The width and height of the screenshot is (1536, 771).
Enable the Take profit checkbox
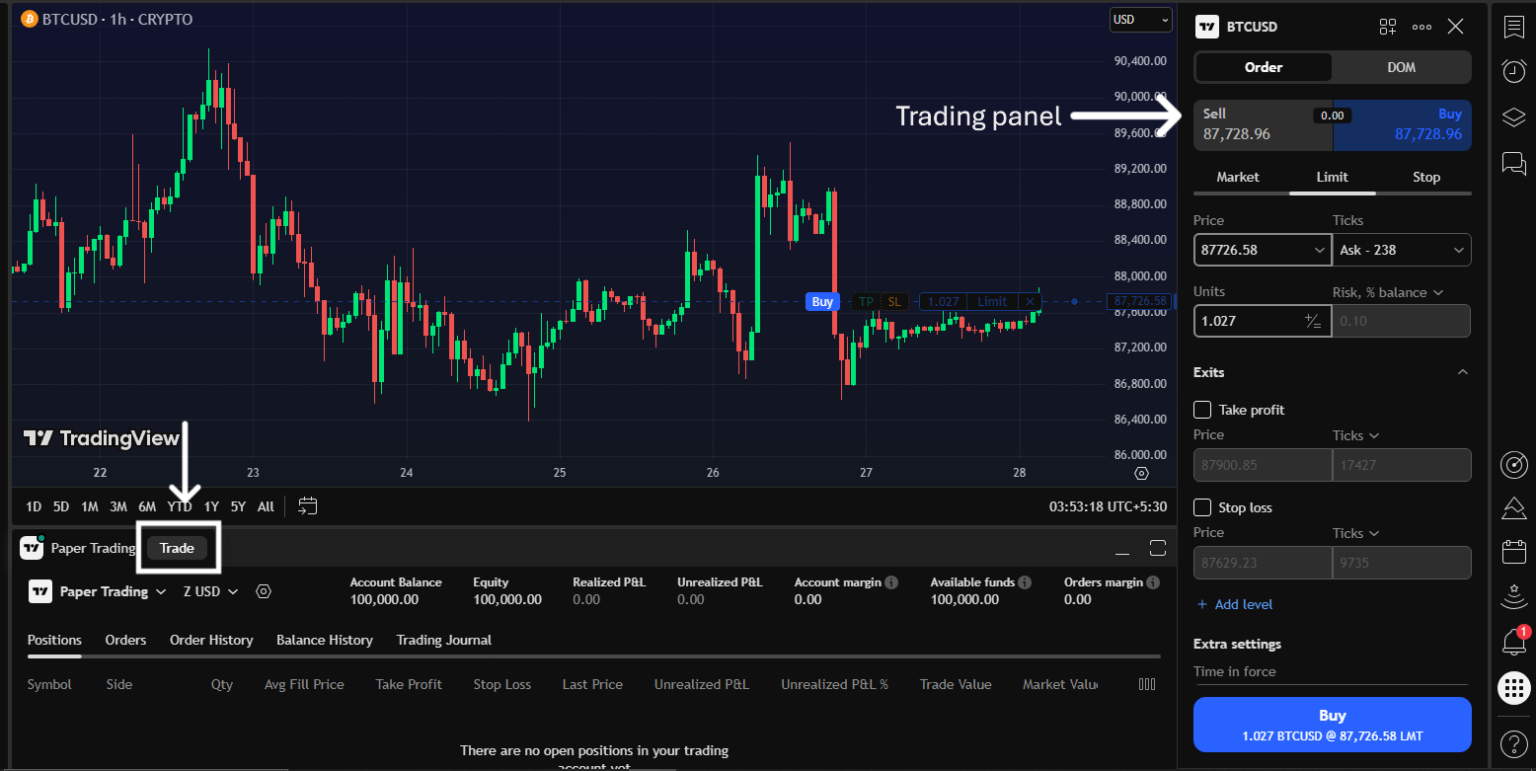tap(1202, 409)
